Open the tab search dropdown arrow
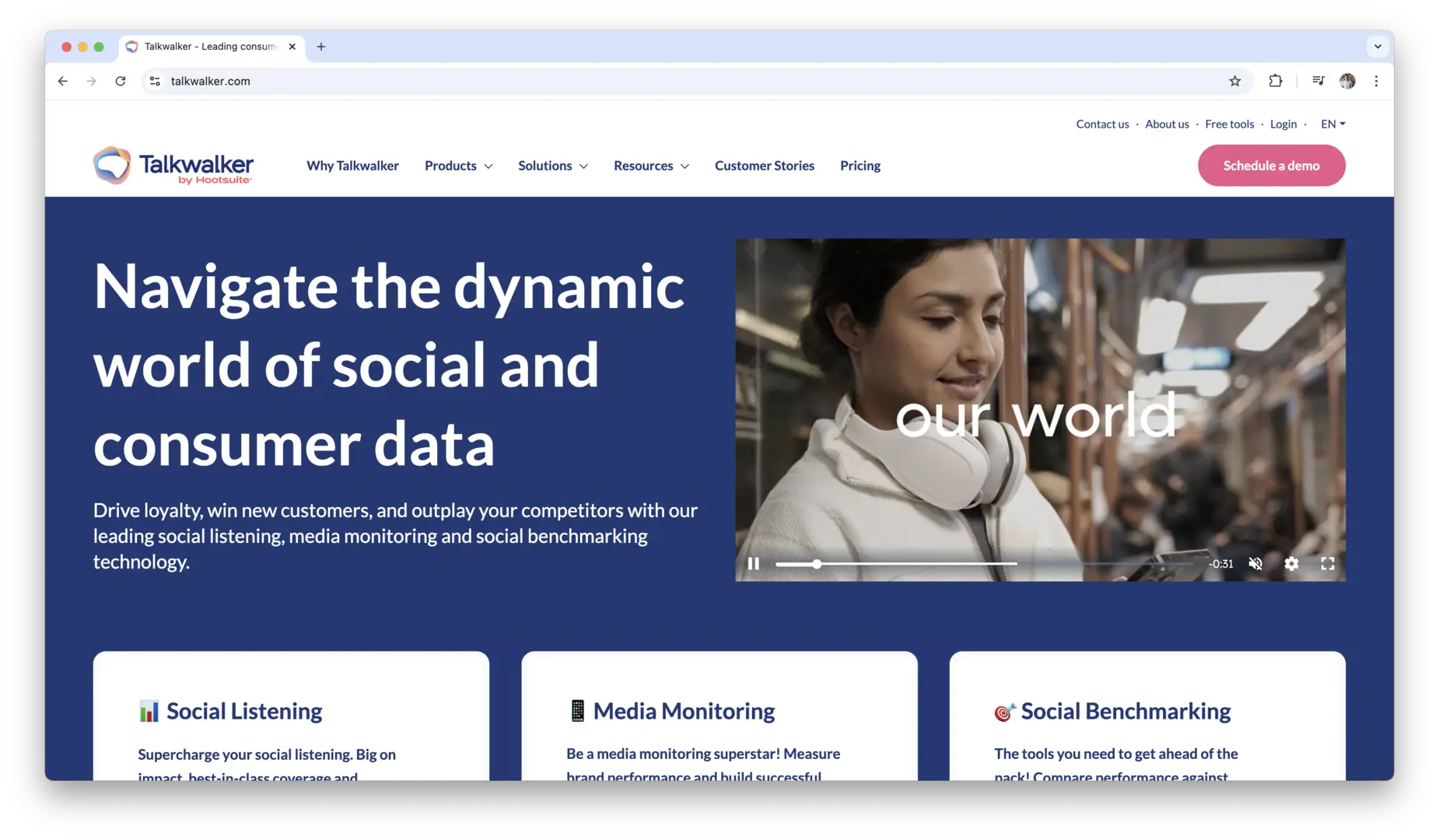 coord(1378,47)
